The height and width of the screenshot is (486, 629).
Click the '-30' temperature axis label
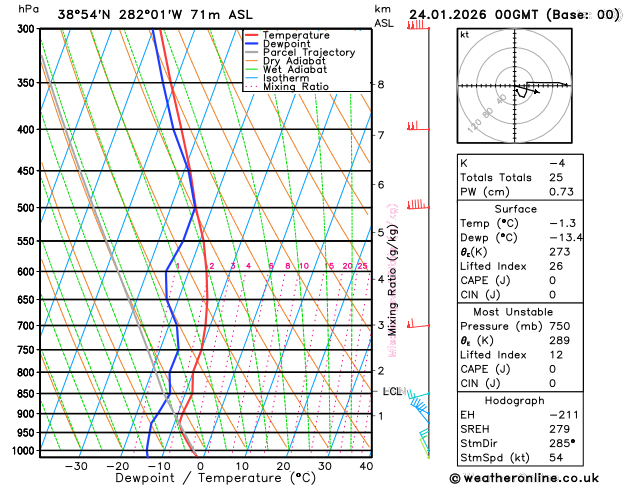76,467
